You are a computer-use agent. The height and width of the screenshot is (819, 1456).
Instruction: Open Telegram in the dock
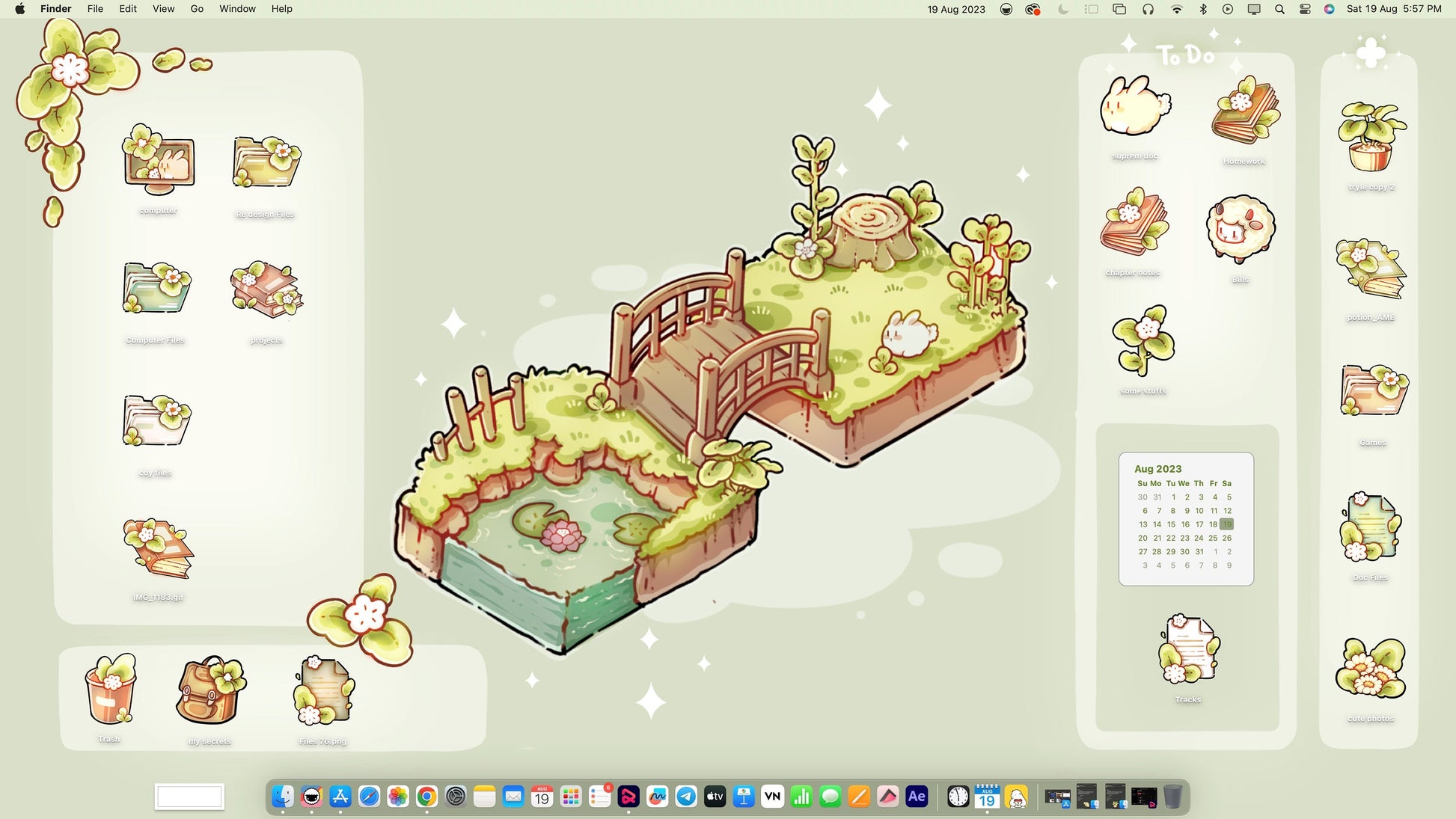[x=686, y=797]
